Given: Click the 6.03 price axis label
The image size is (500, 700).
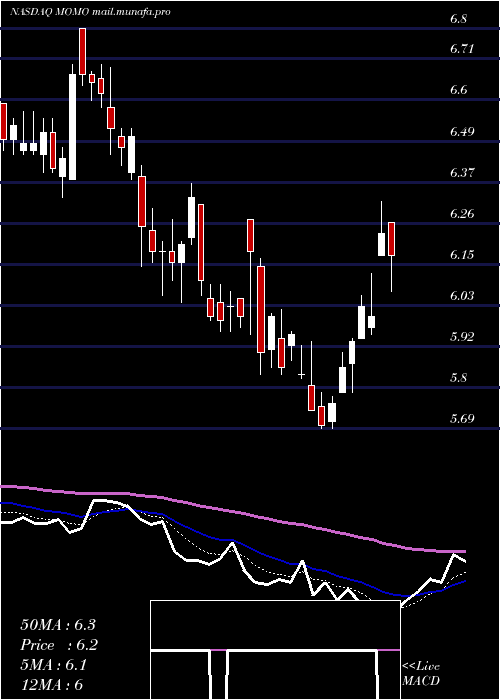Looking at the screenshot, I should pyautogui.click(x=462, y=295).
